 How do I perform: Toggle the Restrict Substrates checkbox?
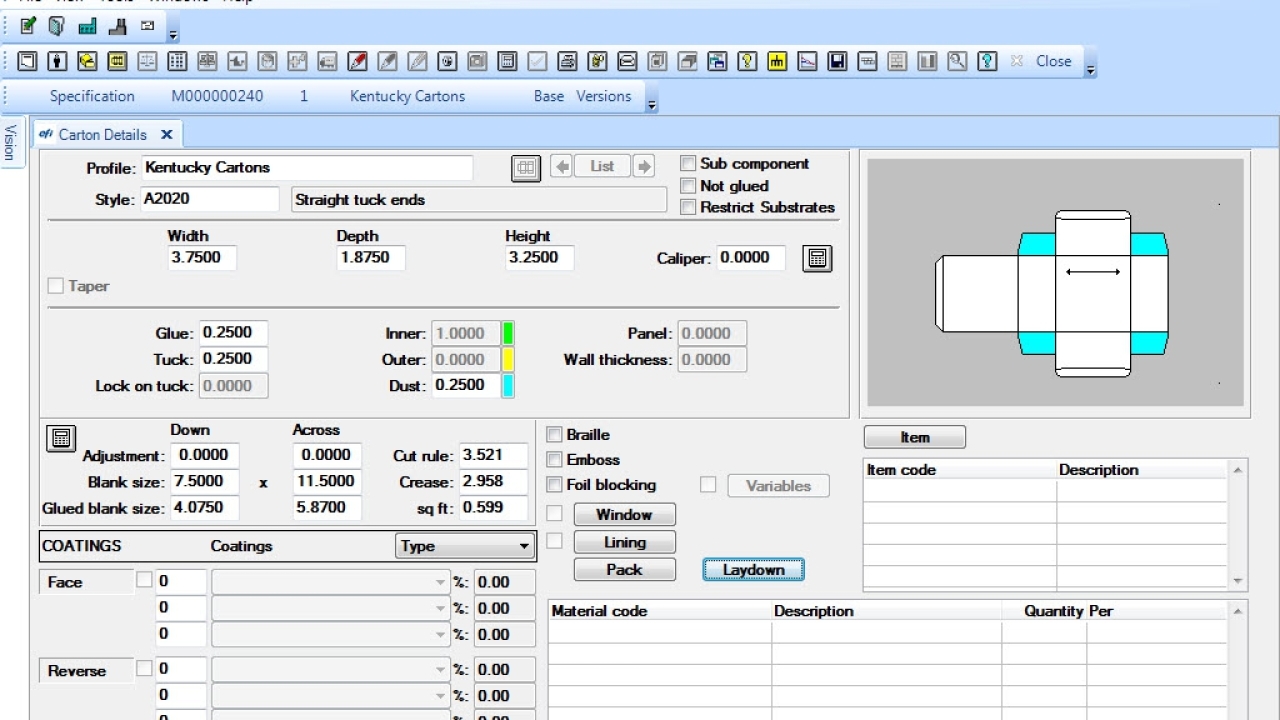(x=688, y=207)
